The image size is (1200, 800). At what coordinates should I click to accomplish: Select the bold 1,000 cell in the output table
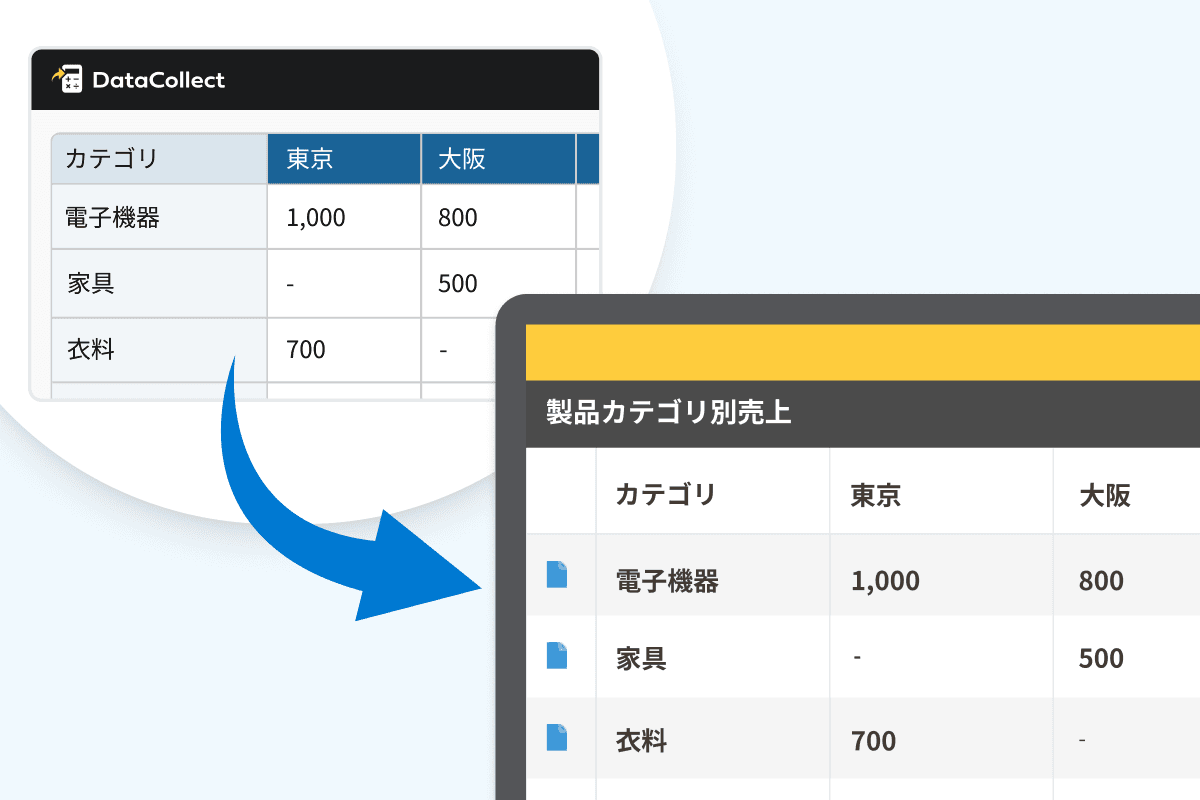[x=884, y=579]
